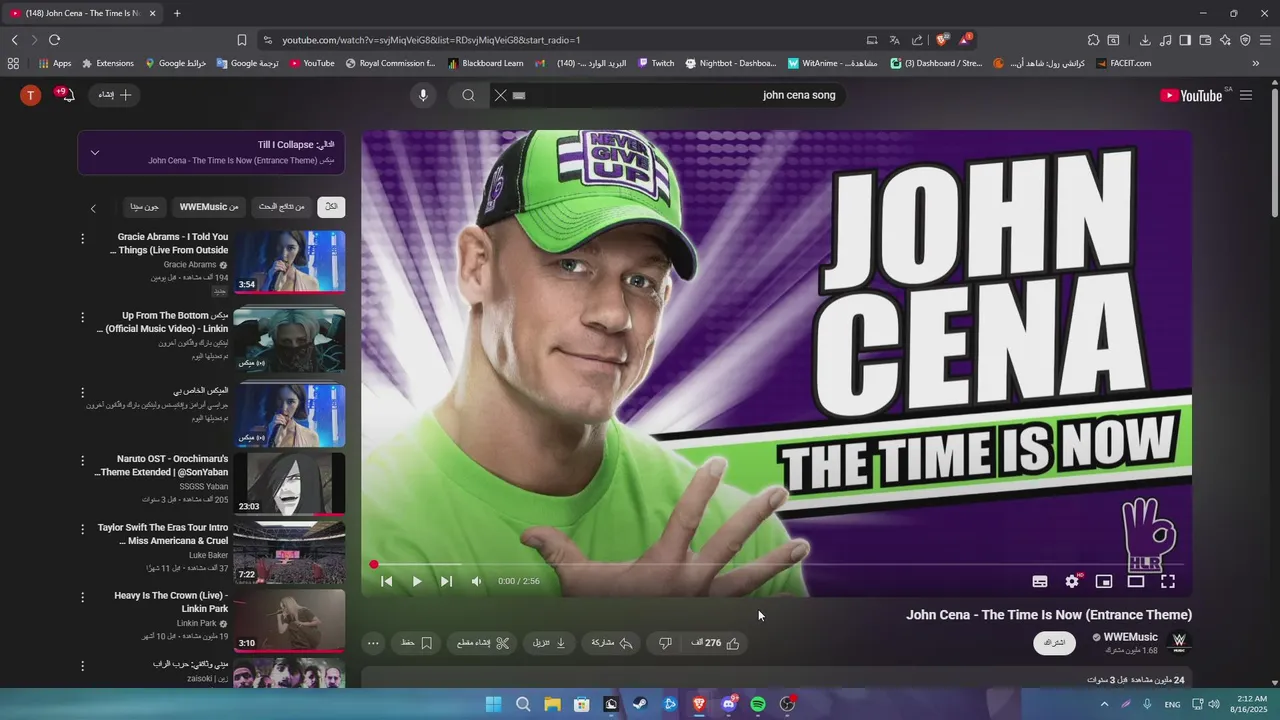This screenshot has height=720, width=1280.
Task: Open Up From The Bottom Linkin Park title
Action: click(x=162, y=322)
